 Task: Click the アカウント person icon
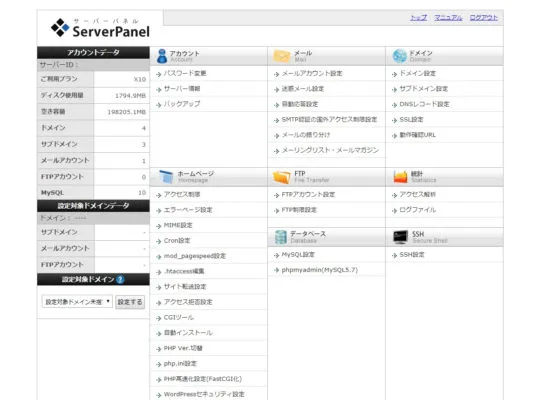(x=162, y=56)
